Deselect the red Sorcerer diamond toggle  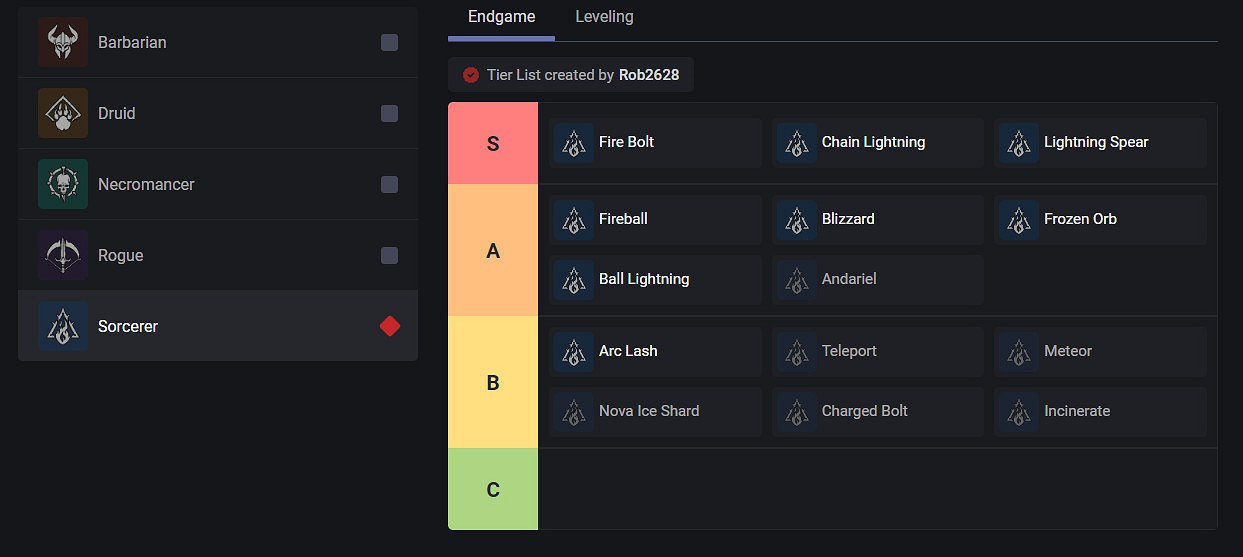(389, 326)
